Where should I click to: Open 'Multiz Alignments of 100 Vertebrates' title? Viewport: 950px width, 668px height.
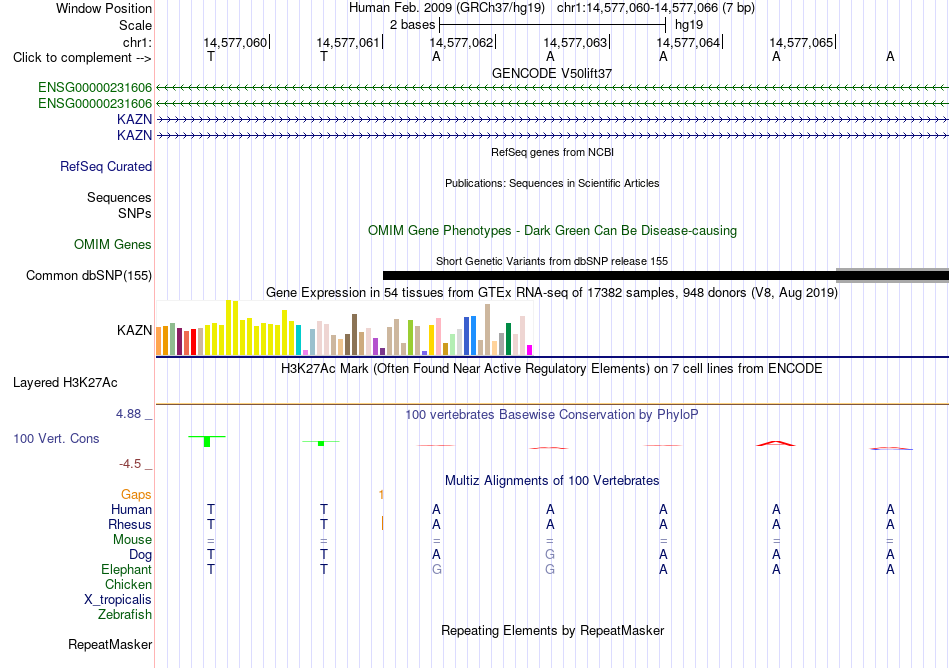552,481
